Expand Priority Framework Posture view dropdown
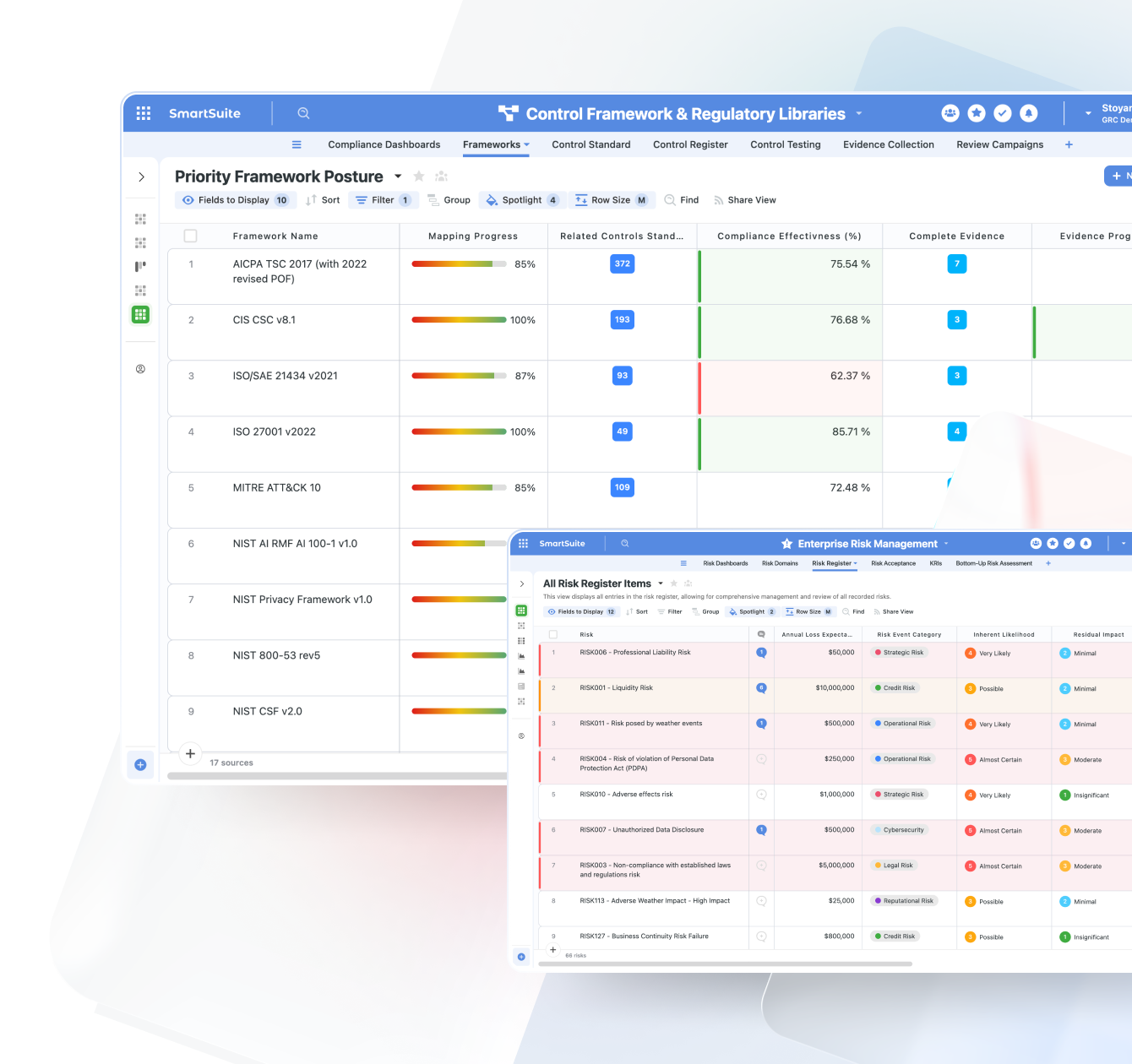 pyautogui.click(x=398, y=176)
